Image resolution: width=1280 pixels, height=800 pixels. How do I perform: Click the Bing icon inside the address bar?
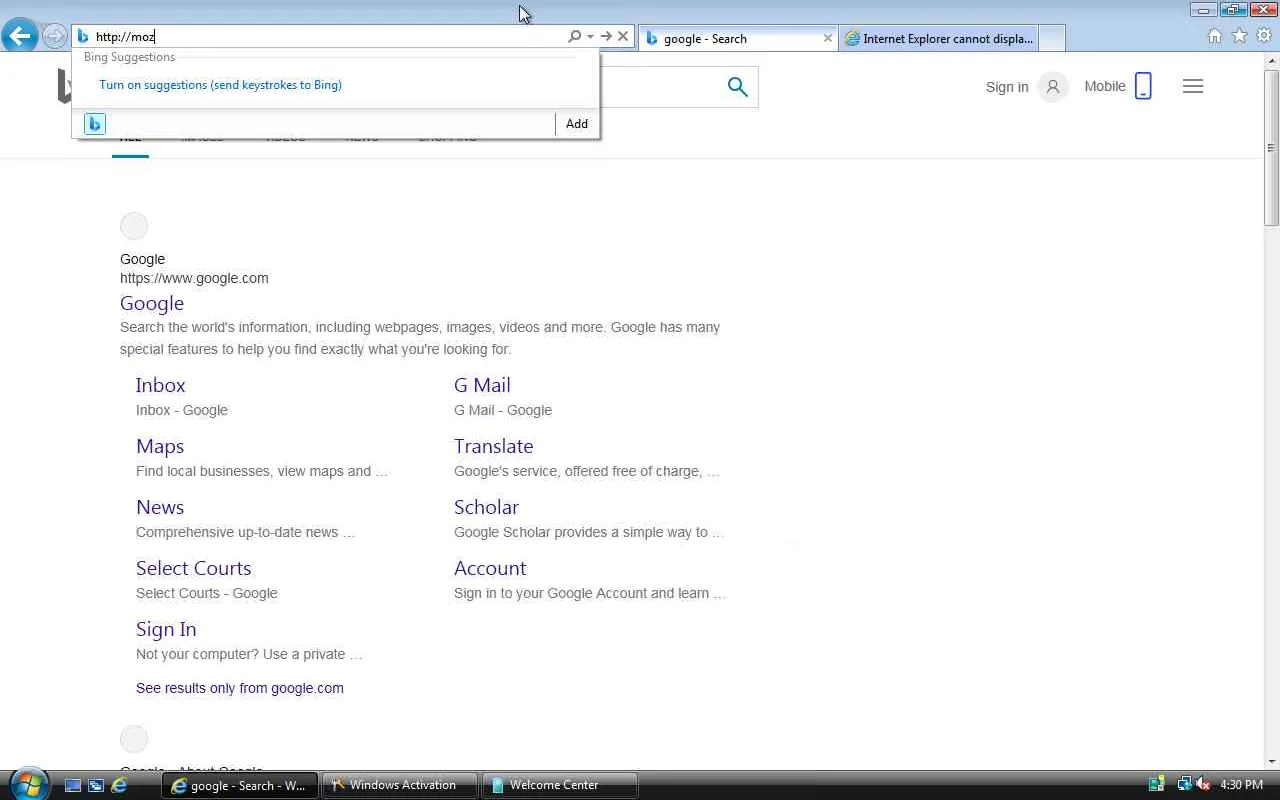click(83, 37)
